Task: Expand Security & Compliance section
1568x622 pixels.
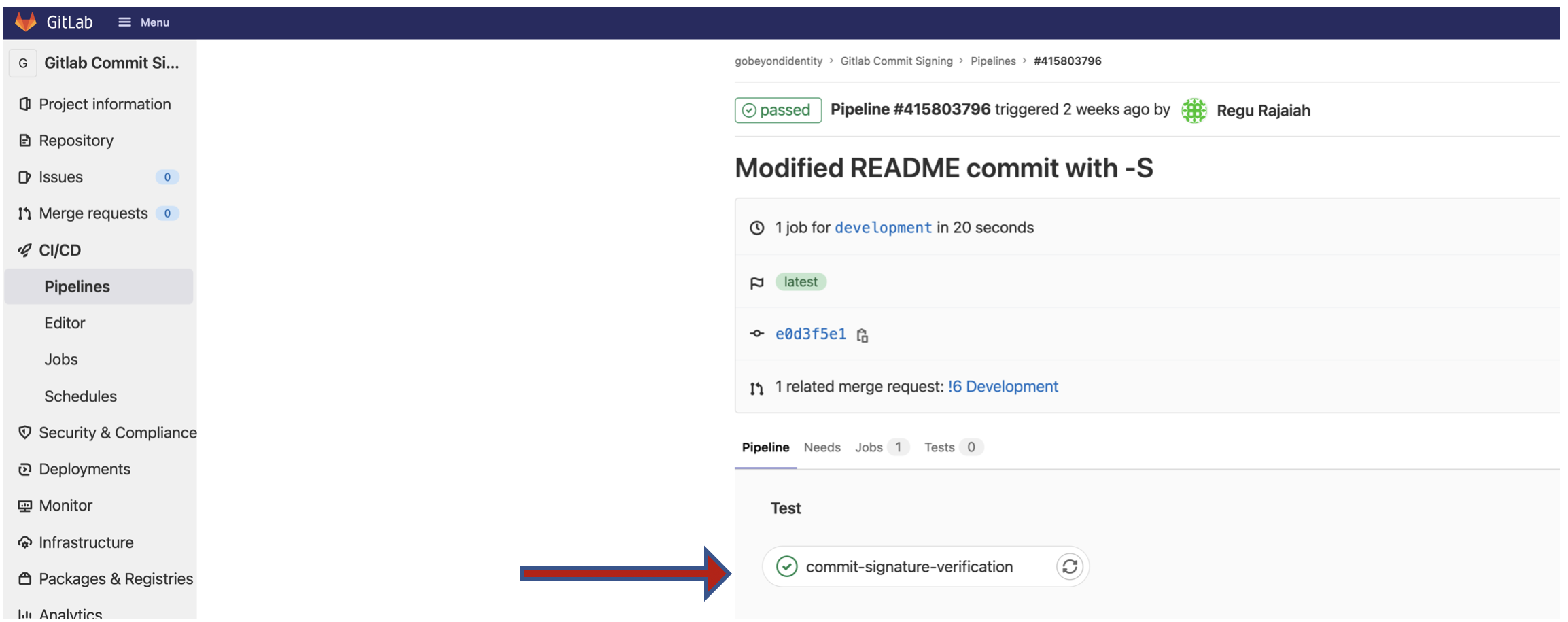Action: point(117,433)
